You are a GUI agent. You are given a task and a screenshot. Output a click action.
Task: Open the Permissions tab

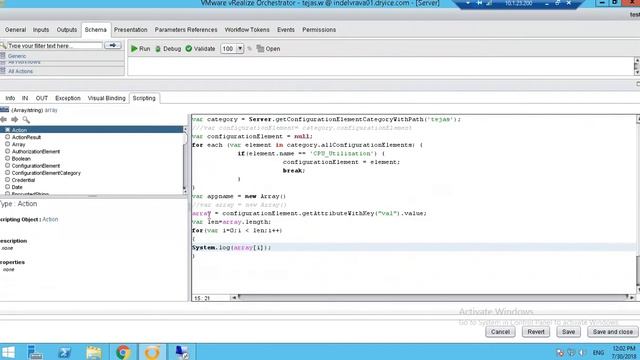(x=319, y=30)
